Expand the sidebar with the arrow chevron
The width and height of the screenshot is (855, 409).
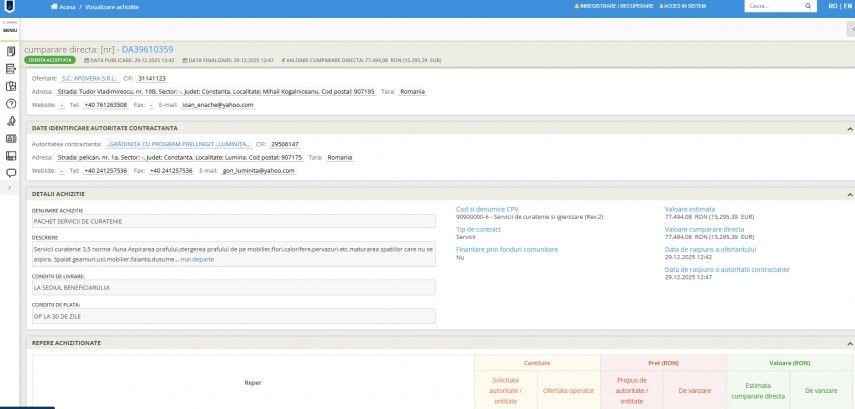tap(9, 187)
